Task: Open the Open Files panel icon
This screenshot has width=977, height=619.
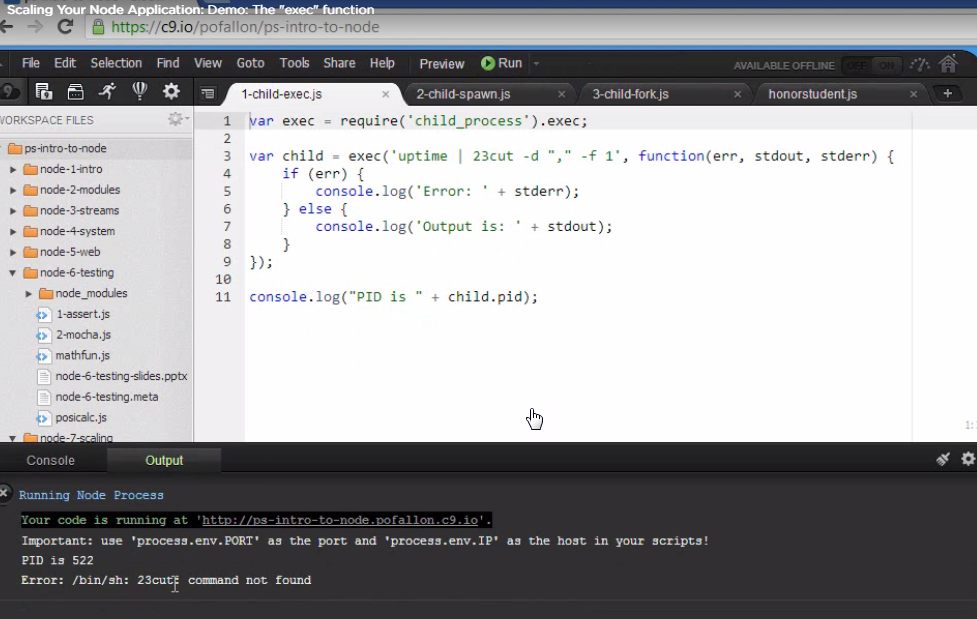Action: (44, 92)
